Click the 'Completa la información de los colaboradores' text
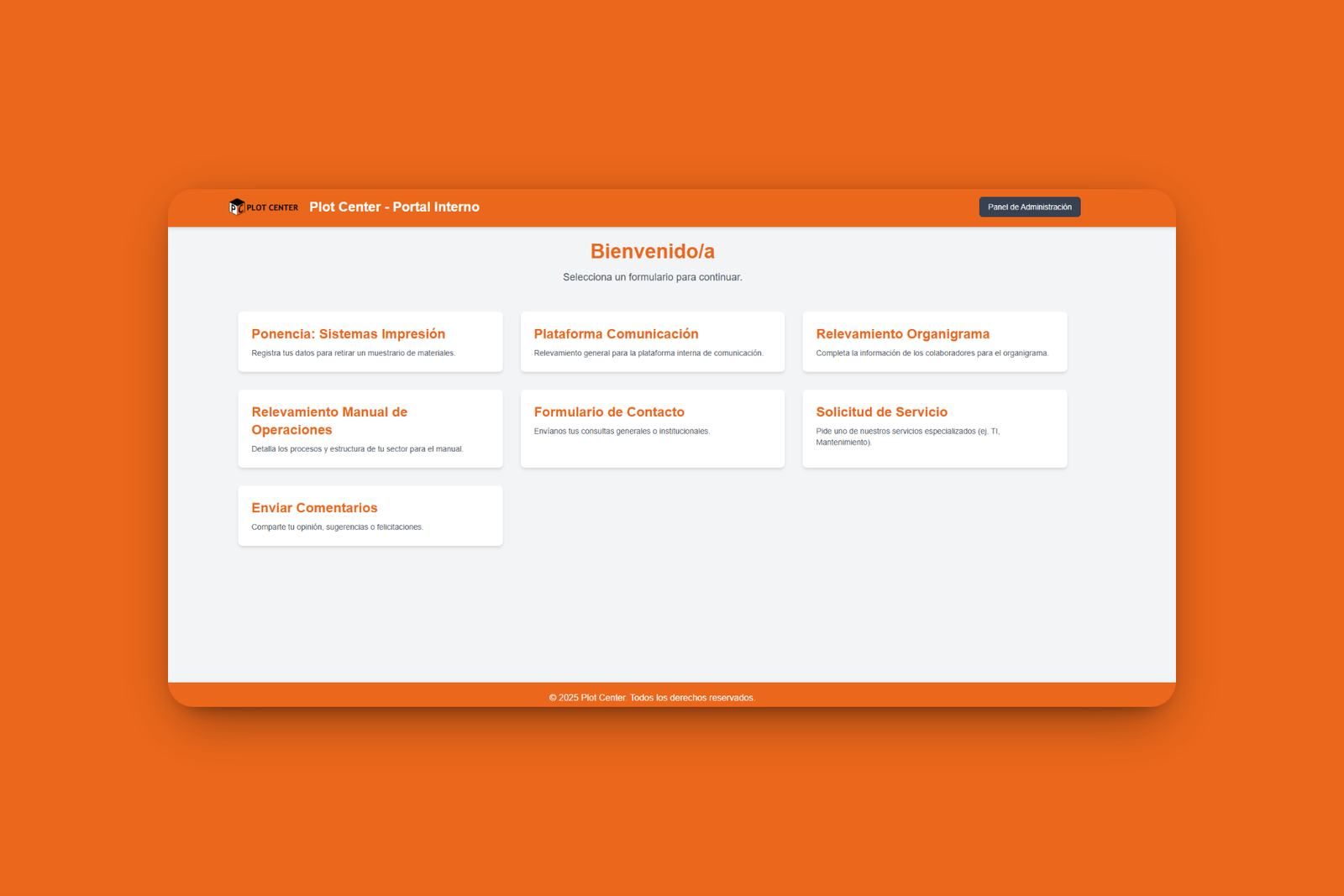This screenshot has width=1344, height=896. click(x=932, y=354)
